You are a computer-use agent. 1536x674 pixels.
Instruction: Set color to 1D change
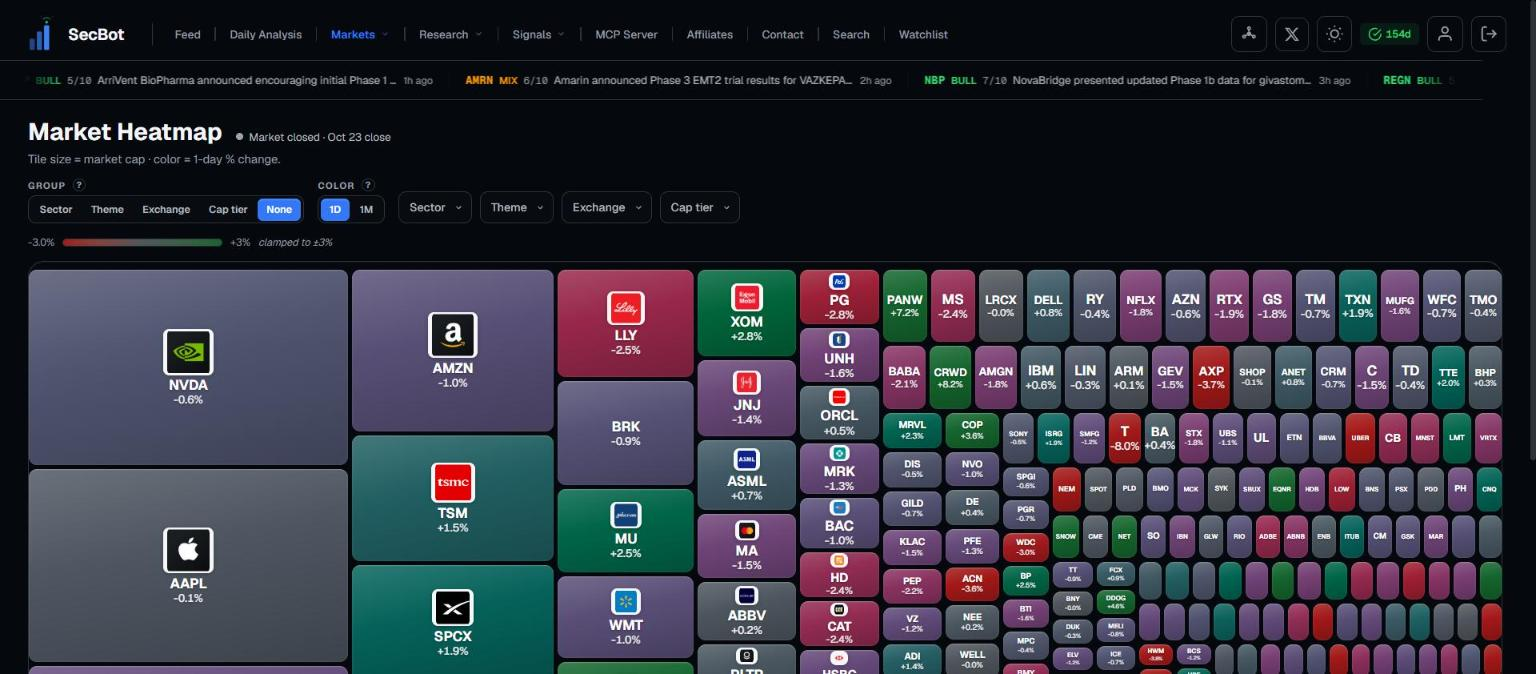click(x=335, y=209)
